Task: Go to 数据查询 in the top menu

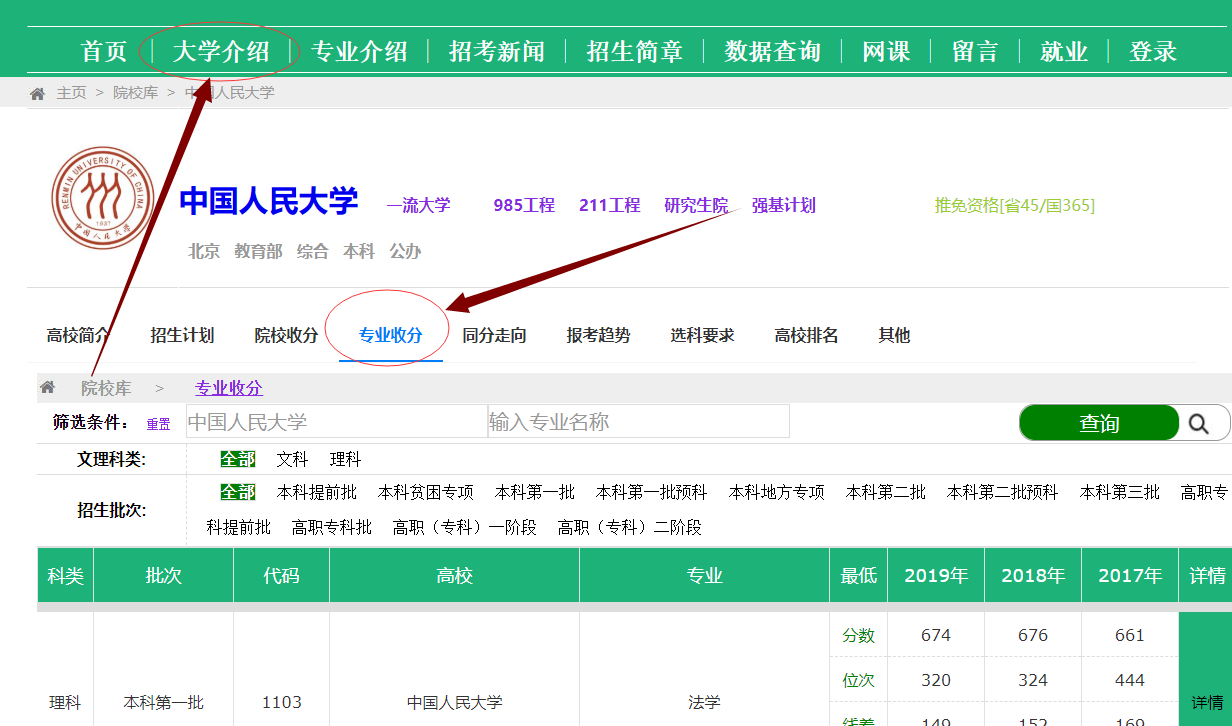Action: (772, 52)
